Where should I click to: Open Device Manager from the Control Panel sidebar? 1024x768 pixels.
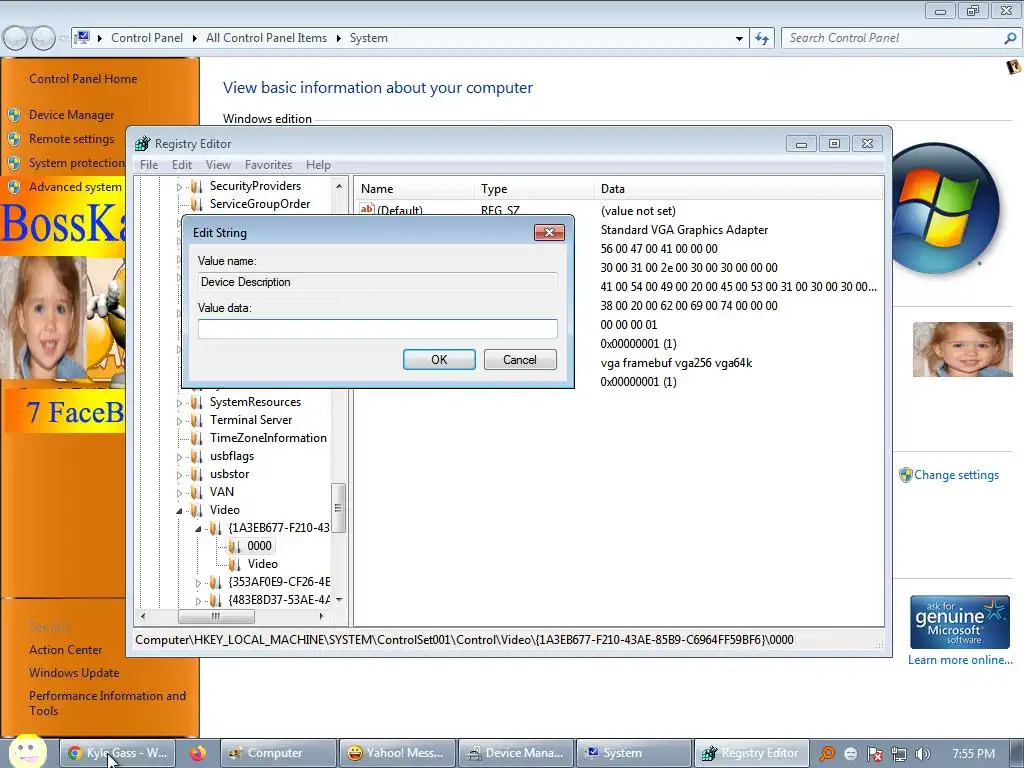[71, 115]
